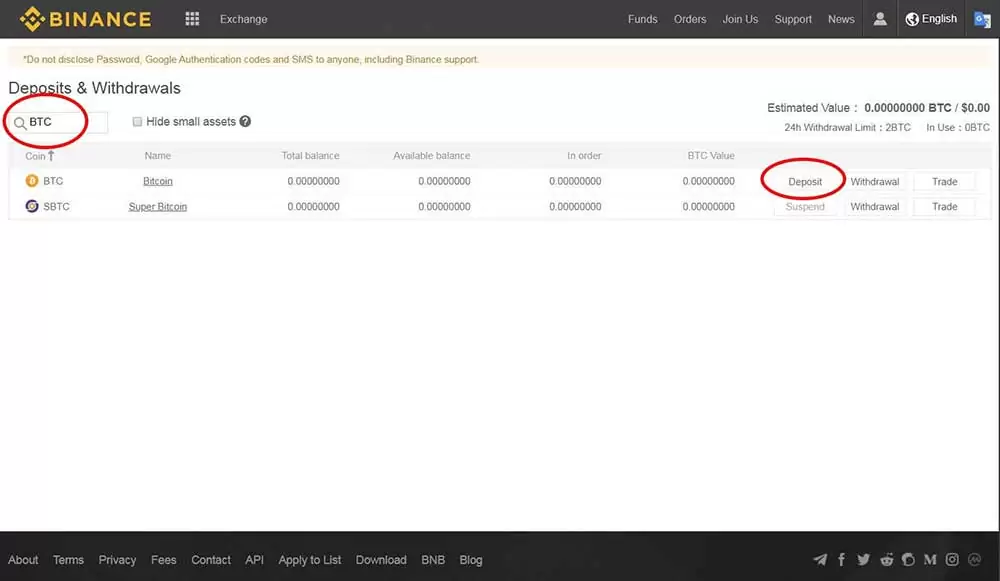Click Trade for the SBTC row
The height and width of the screenshot is (581, 1000).
(x=945, y=207)
